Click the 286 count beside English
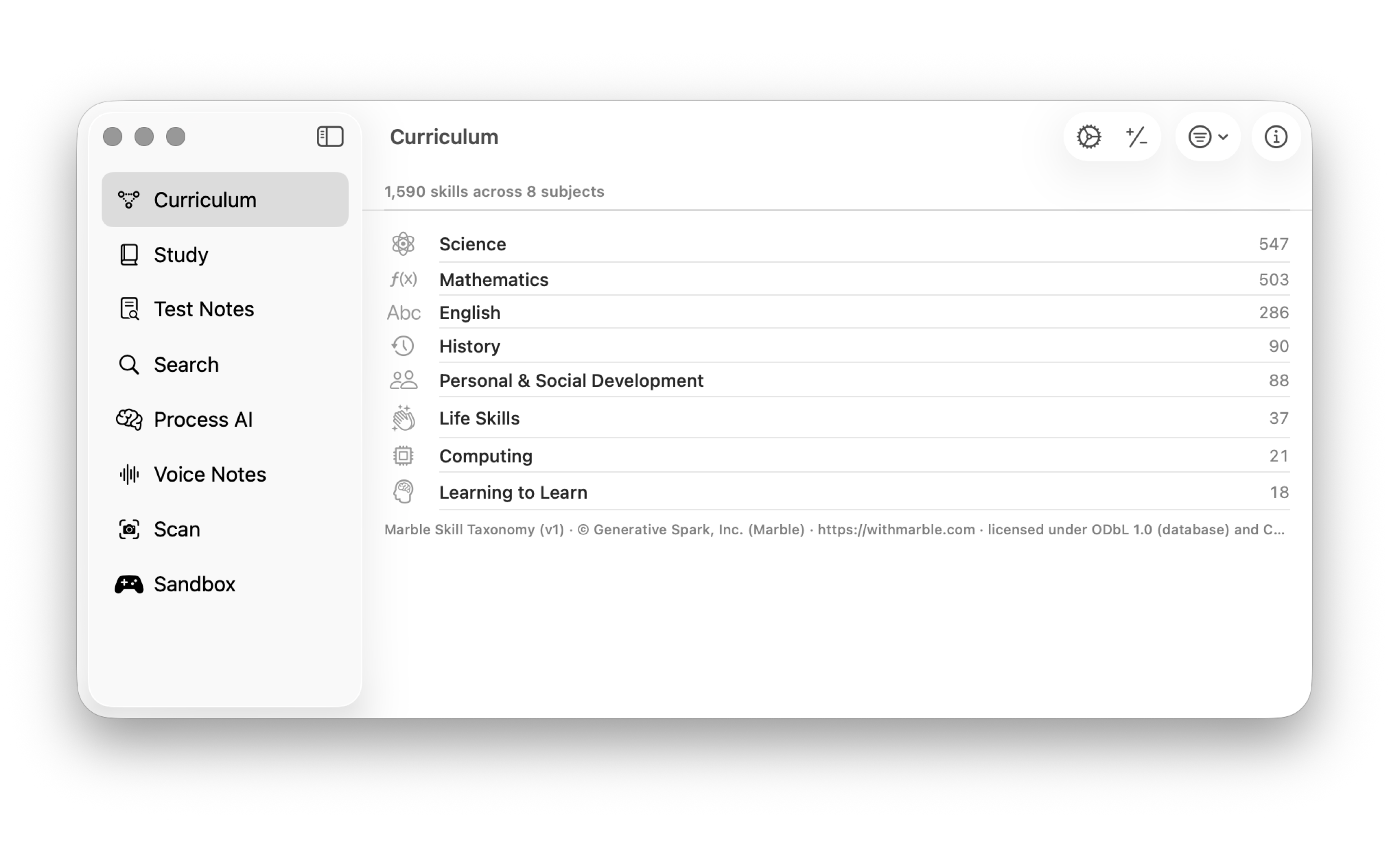Viewport: 1389px width, 868px height. (1274, 312)
